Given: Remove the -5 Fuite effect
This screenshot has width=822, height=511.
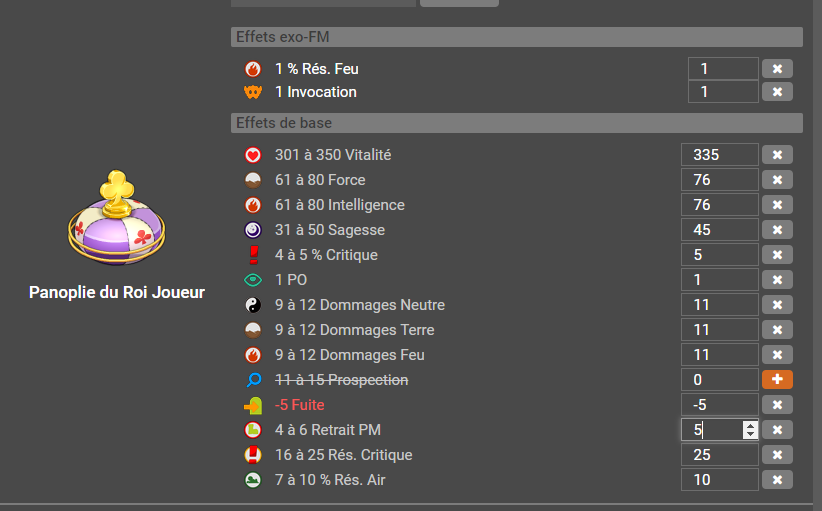Looking at the screenshot, I should point(777,405).
